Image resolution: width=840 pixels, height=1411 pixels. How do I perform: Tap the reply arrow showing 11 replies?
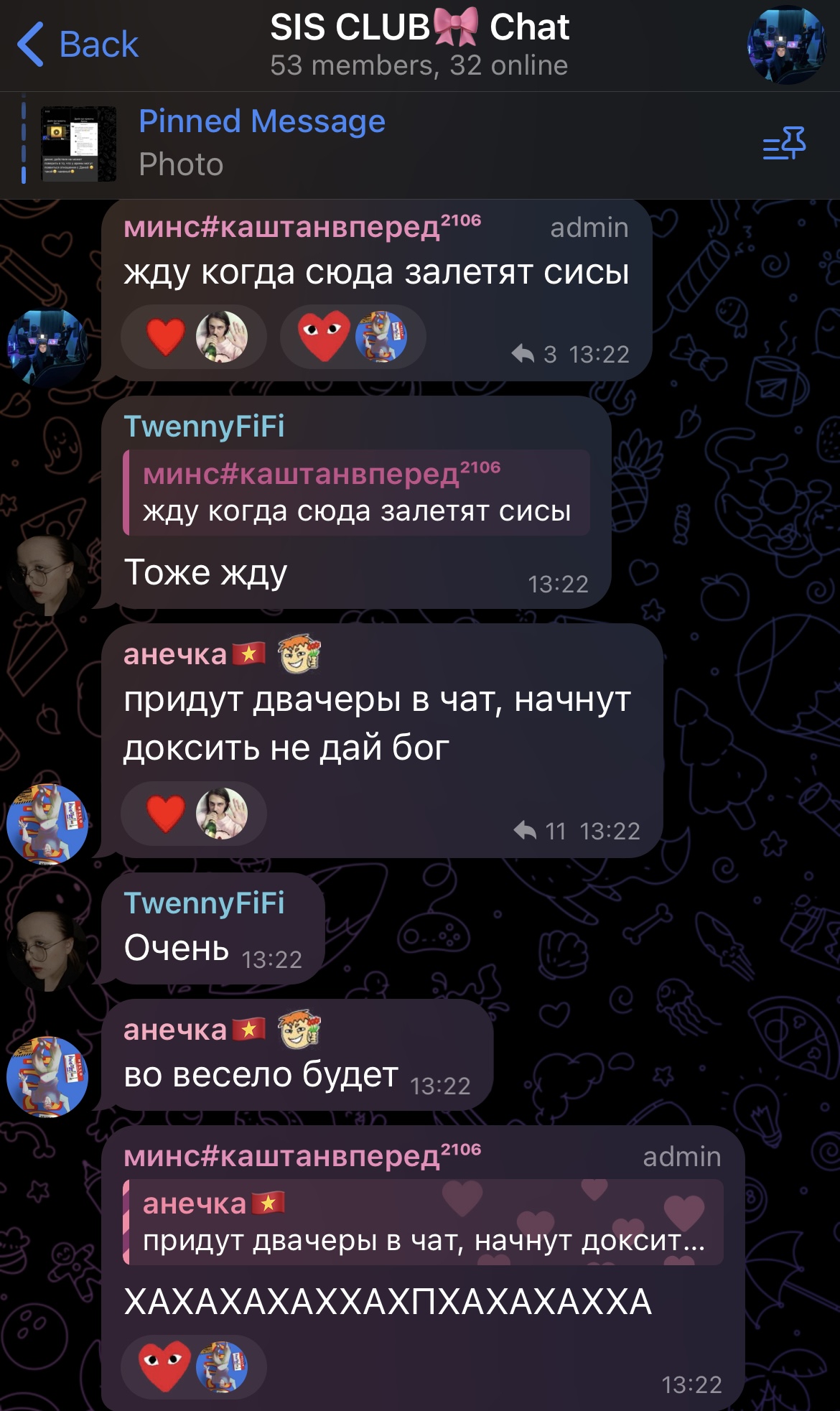coord(526,830)
